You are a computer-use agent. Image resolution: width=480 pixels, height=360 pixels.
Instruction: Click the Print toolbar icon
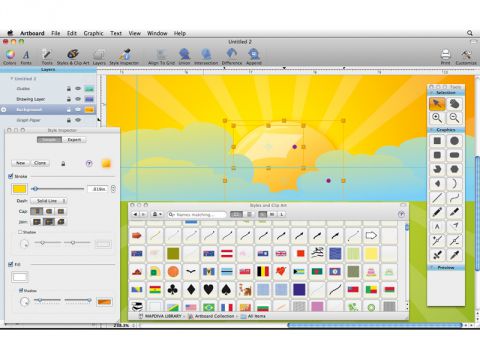(446, 57)
